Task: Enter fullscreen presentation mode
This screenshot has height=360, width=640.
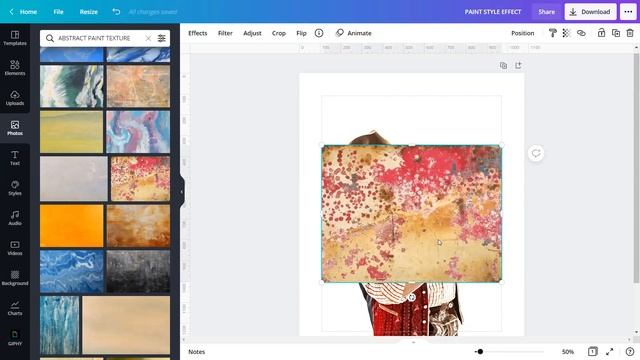Action: 610,351
